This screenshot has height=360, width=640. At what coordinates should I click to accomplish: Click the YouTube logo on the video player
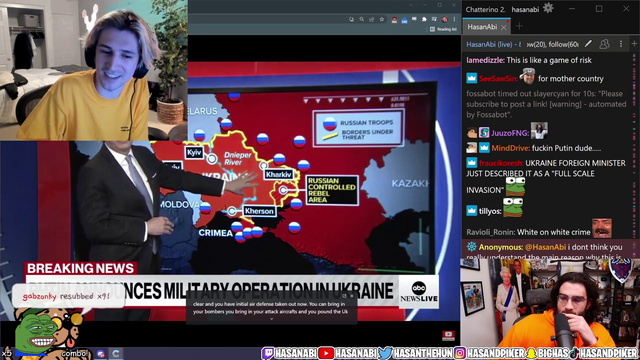[x=448, y=336]
